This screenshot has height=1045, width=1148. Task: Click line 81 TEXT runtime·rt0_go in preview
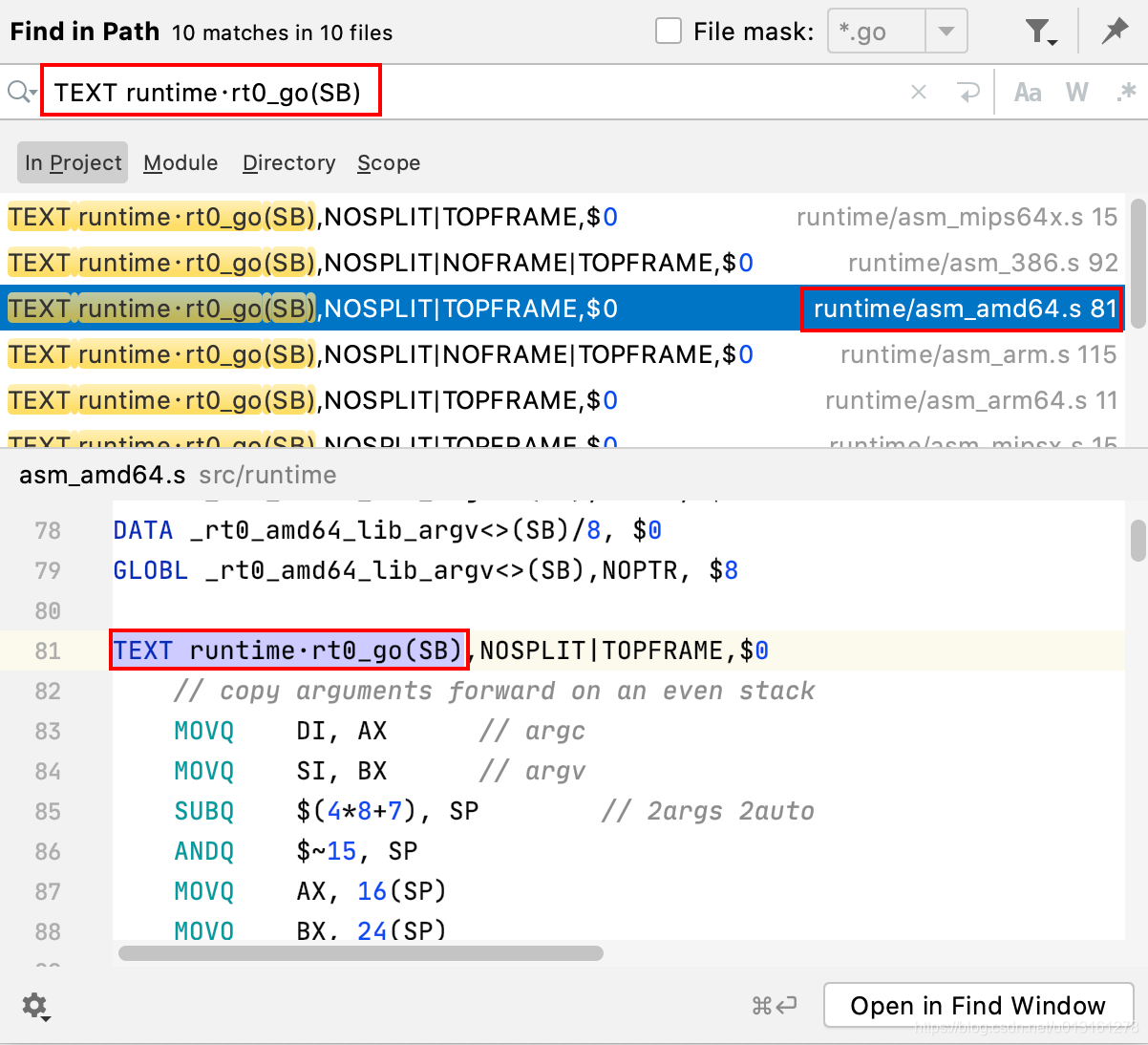coord(440,650)
